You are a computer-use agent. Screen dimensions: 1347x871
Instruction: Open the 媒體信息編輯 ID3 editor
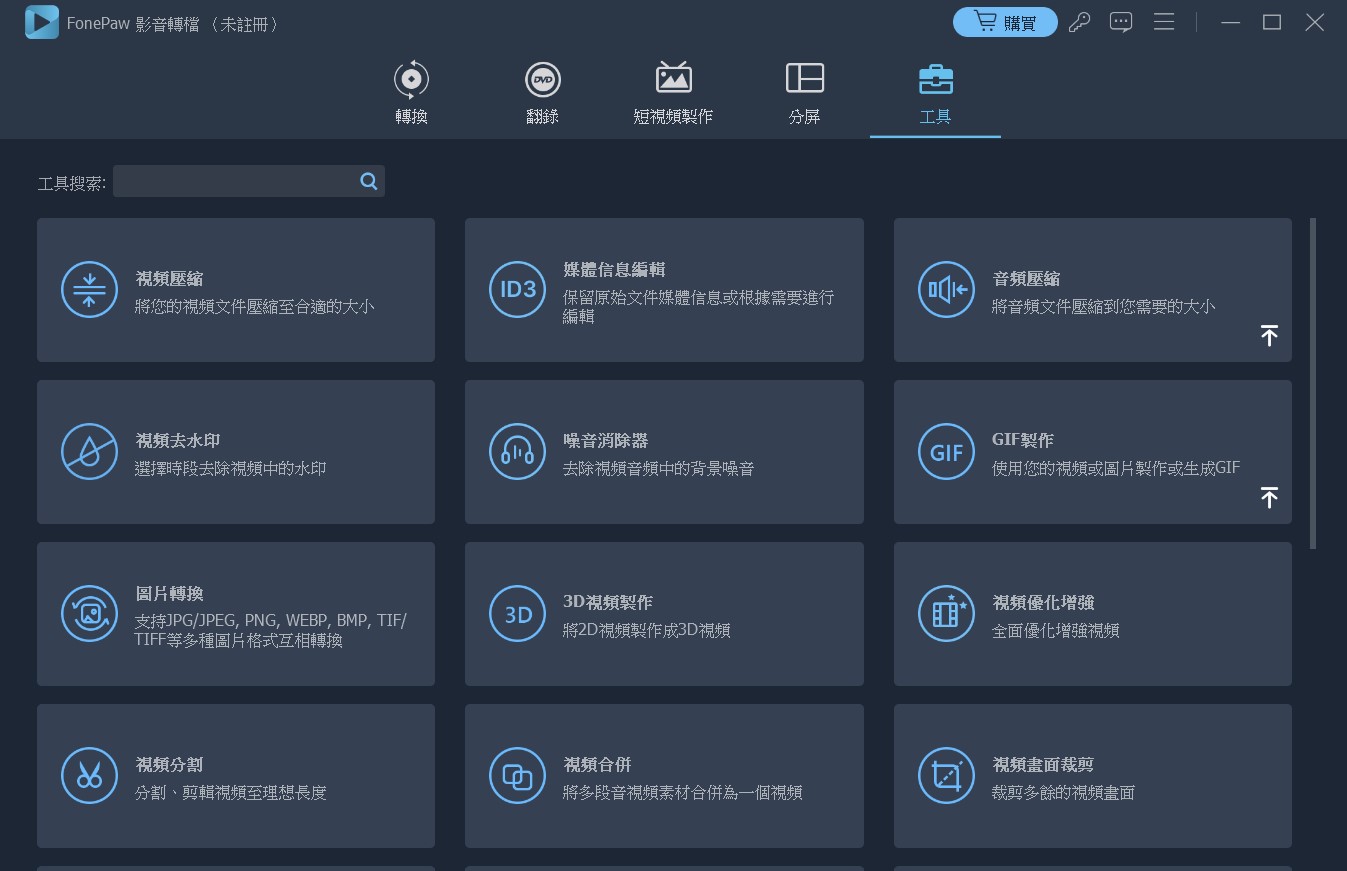coord(664,289)
